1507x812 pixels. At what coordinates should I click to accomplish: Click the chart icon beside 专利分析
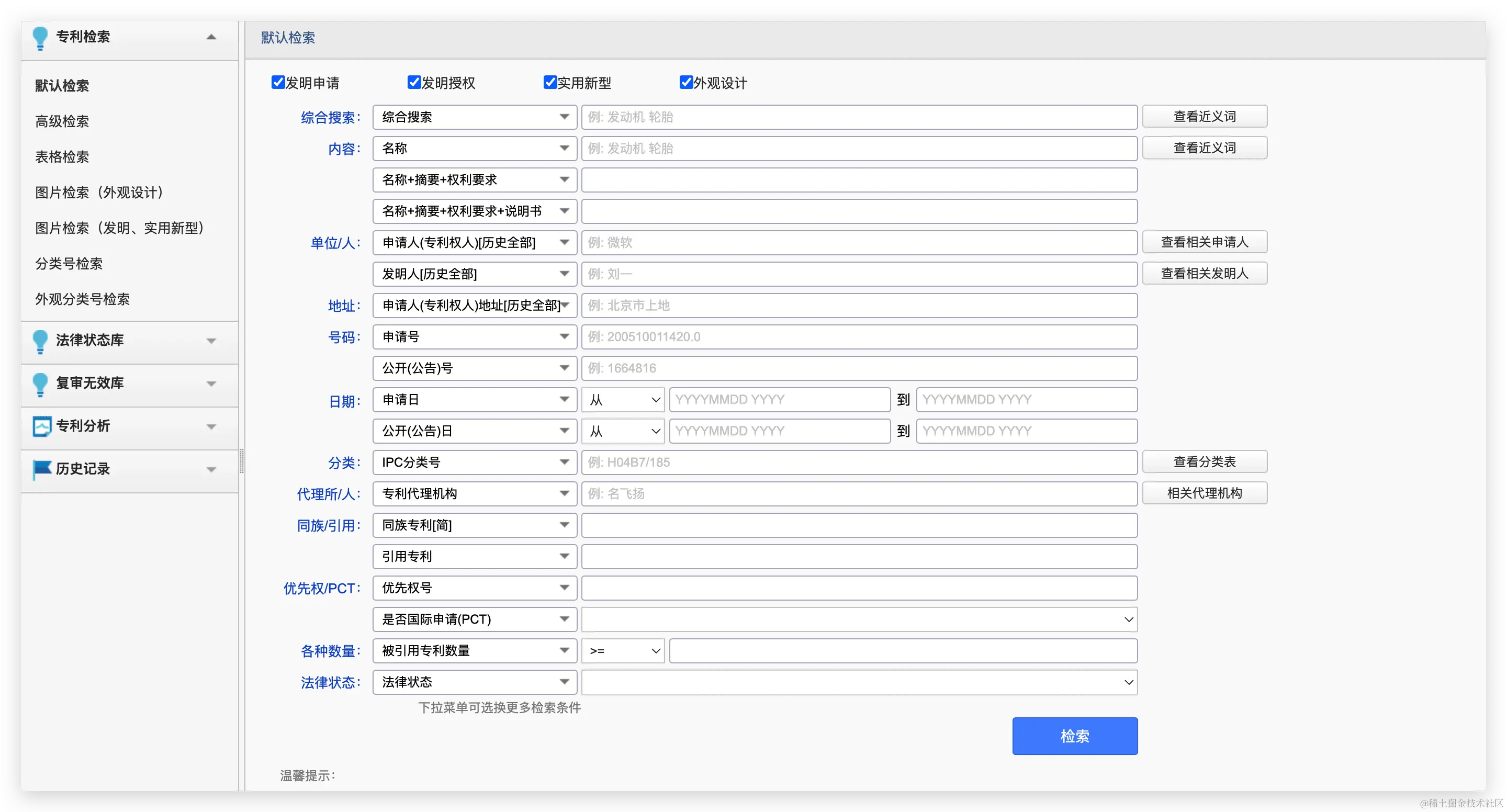[x=41, y=426]
